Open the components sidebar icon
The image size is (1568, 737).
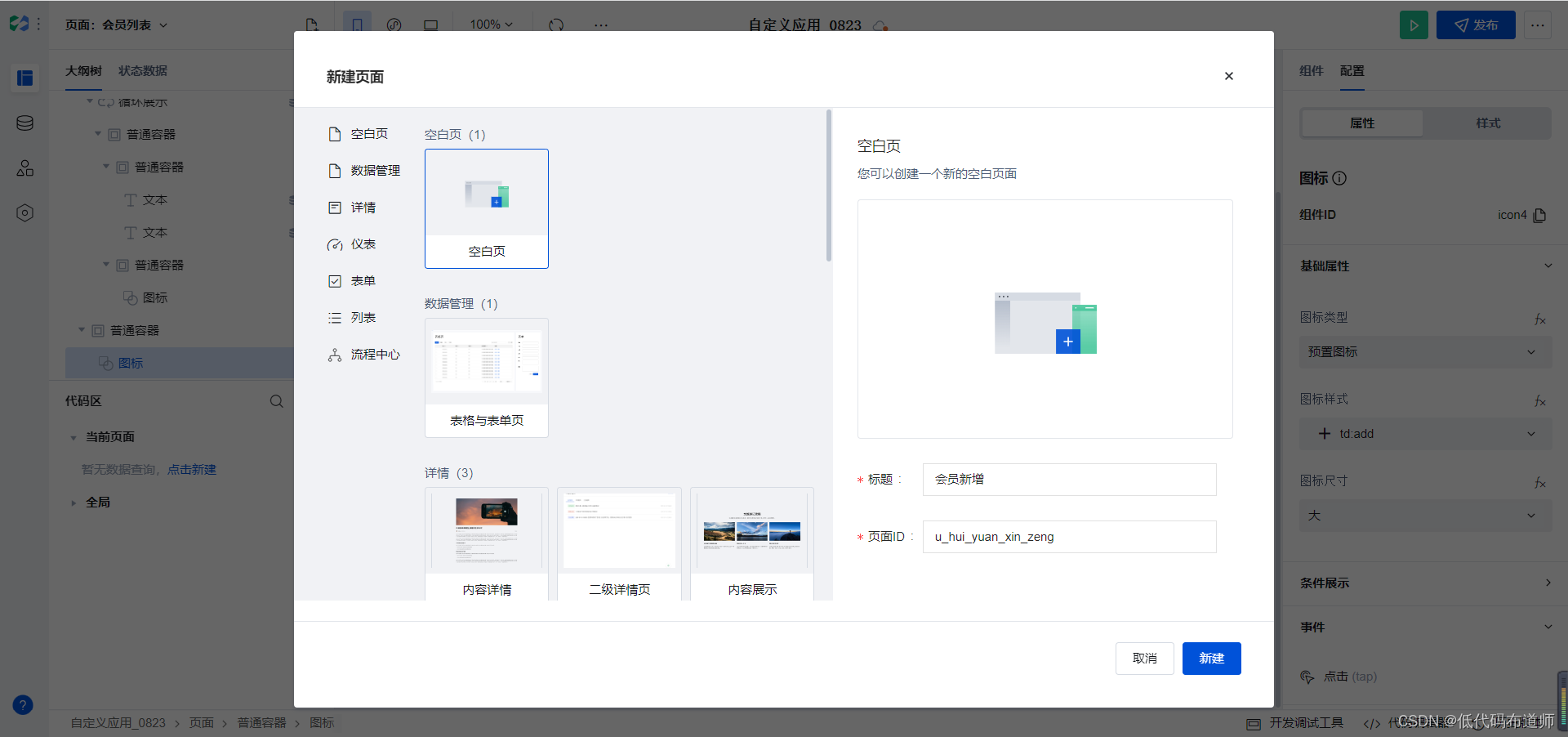[x=25, y=167]
